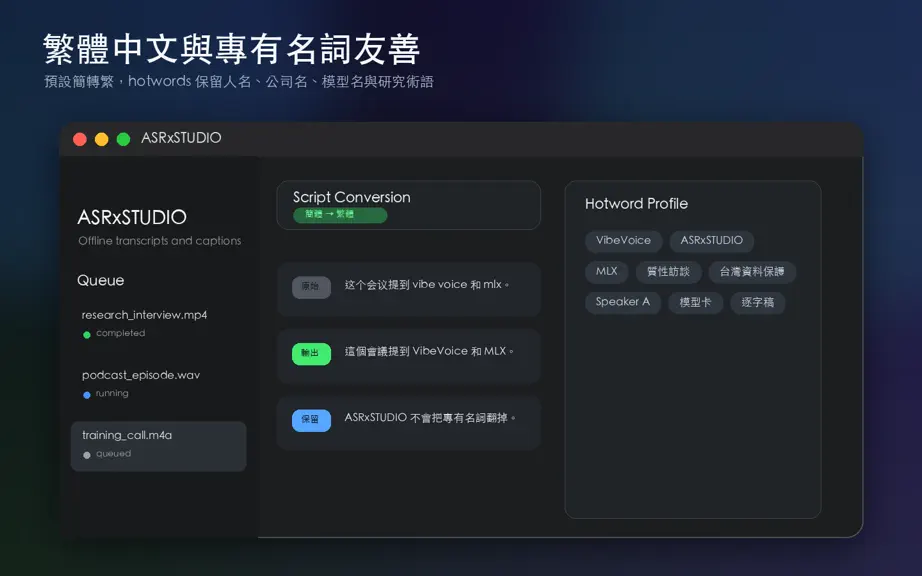Viewport: 922px width, 576px height.
Task: Open the training_call.m4a queue item
Action: pyautogui.click(x=158, y=446)
